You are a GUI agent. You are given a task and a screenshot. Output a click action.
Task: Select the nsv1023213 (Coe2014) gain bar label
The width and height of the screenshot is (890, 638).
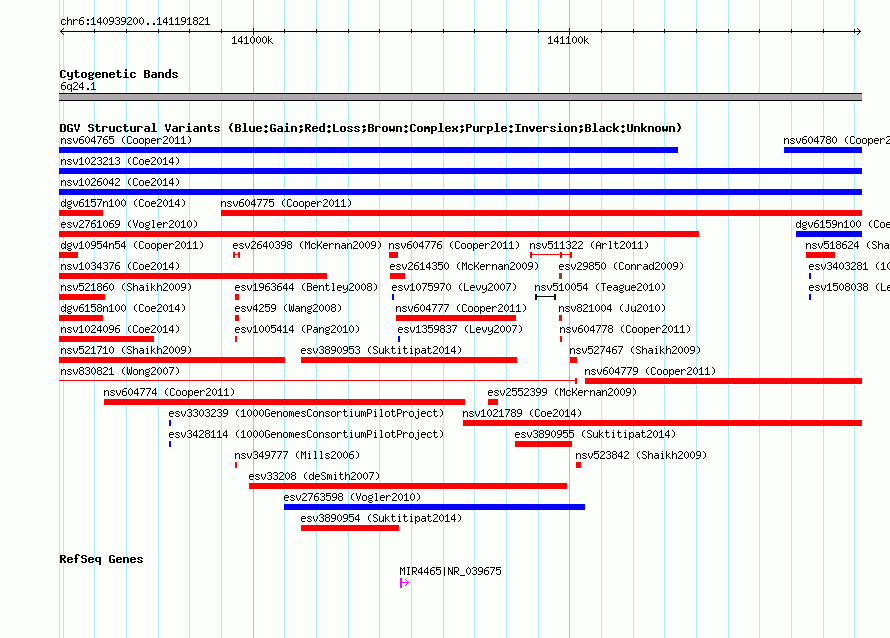pyautogui.click(x=120, y=161)
